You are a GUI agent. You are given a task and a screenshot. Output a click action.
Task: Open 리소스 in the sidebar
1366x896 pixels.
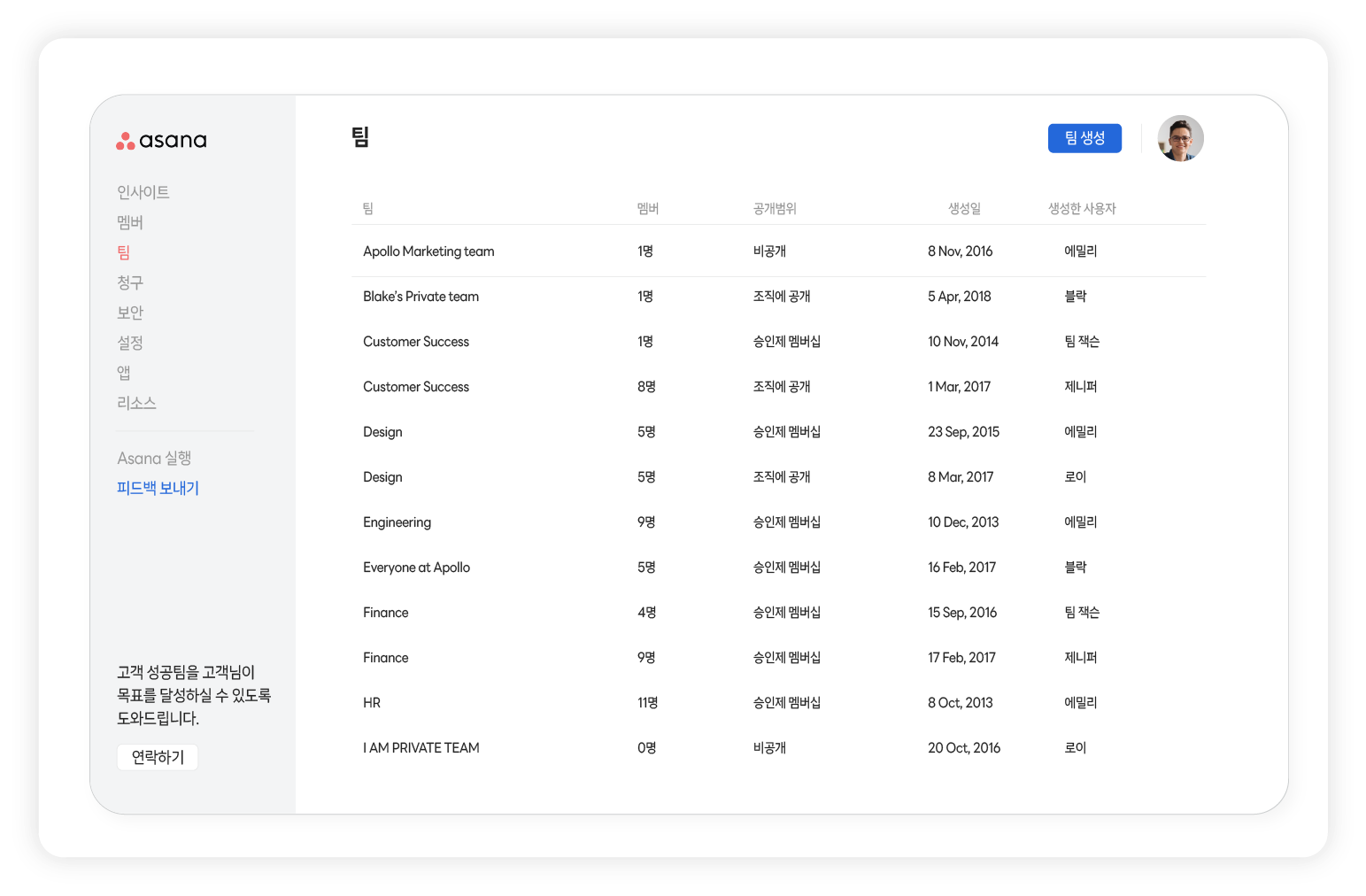tap(136, 403)
